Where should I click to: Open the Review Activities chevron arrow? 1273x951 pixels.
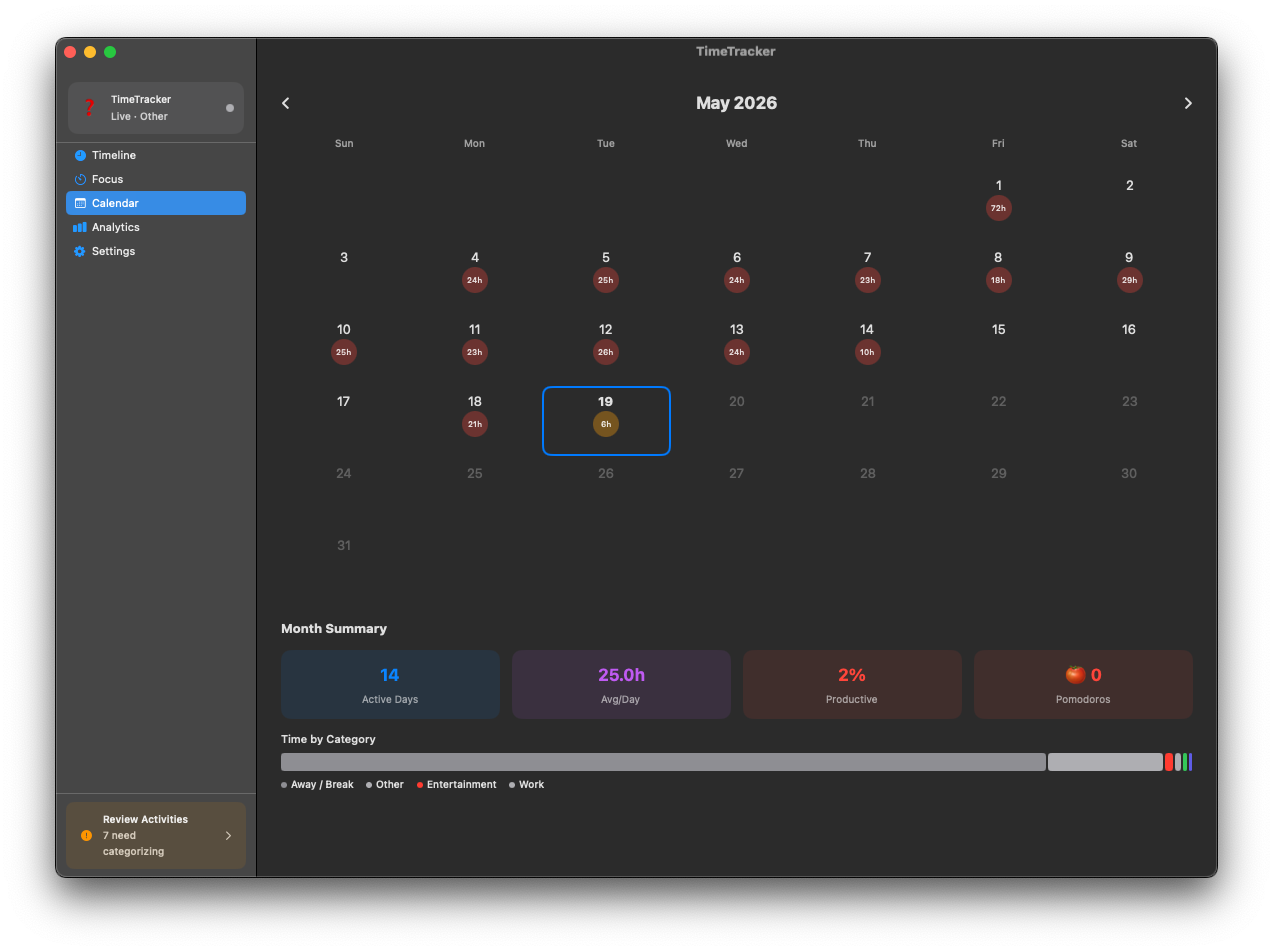pyautogui.click(x=228, y=835)
